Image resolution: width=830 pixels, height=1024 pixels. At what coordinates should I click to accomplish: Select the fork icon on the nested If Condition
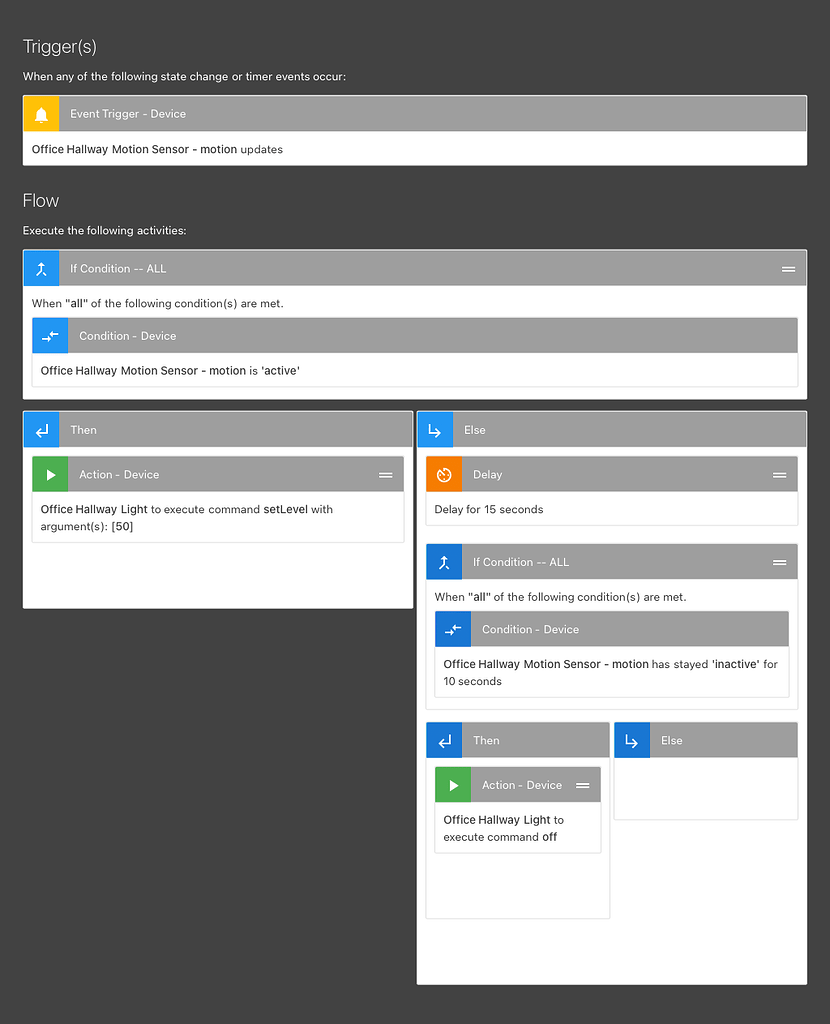443,562
